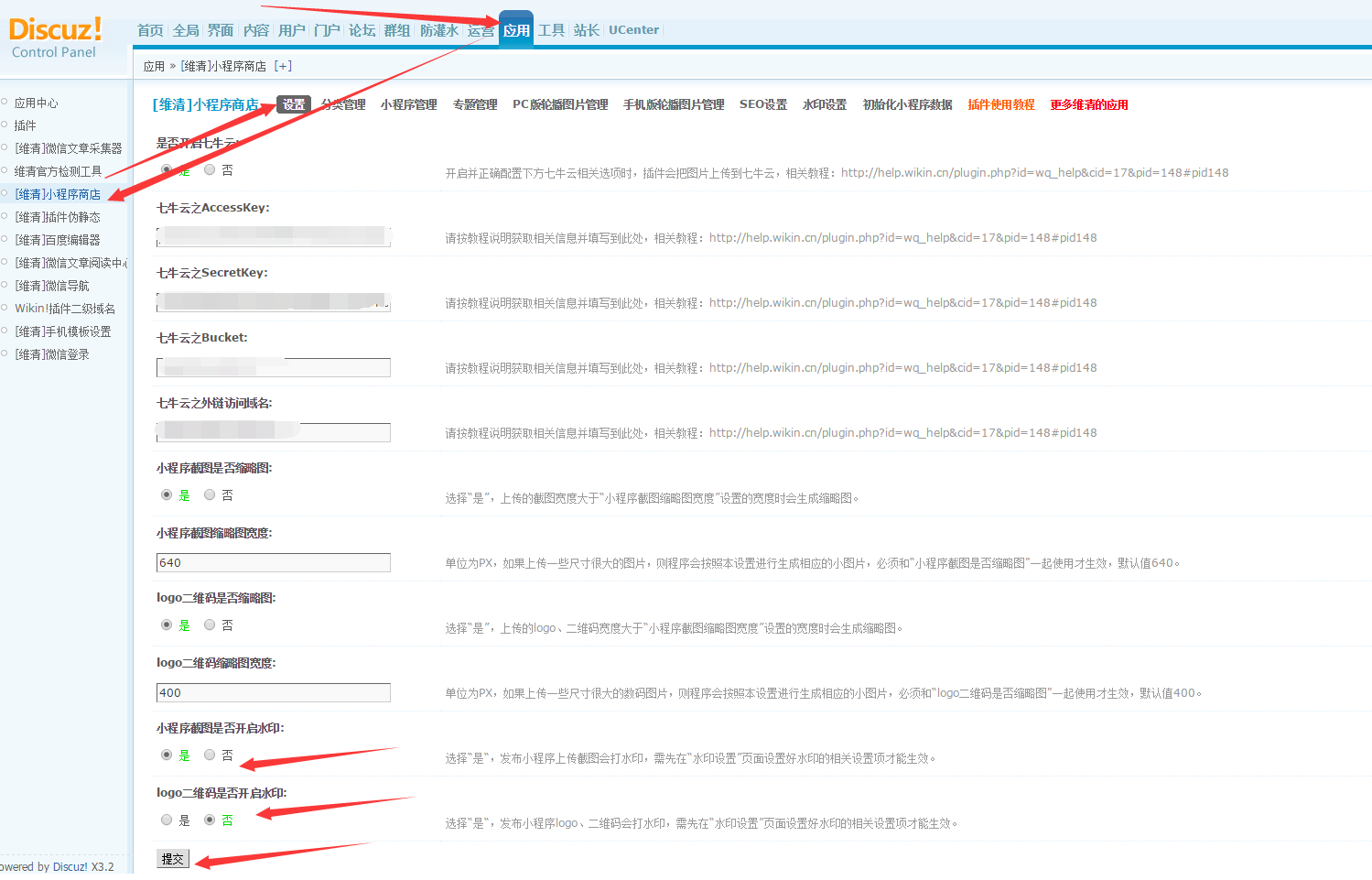Select the highlighted 应用 top menu
Image resolution: width=1372 pixels, height=880 pixels.
pos(516,30)
